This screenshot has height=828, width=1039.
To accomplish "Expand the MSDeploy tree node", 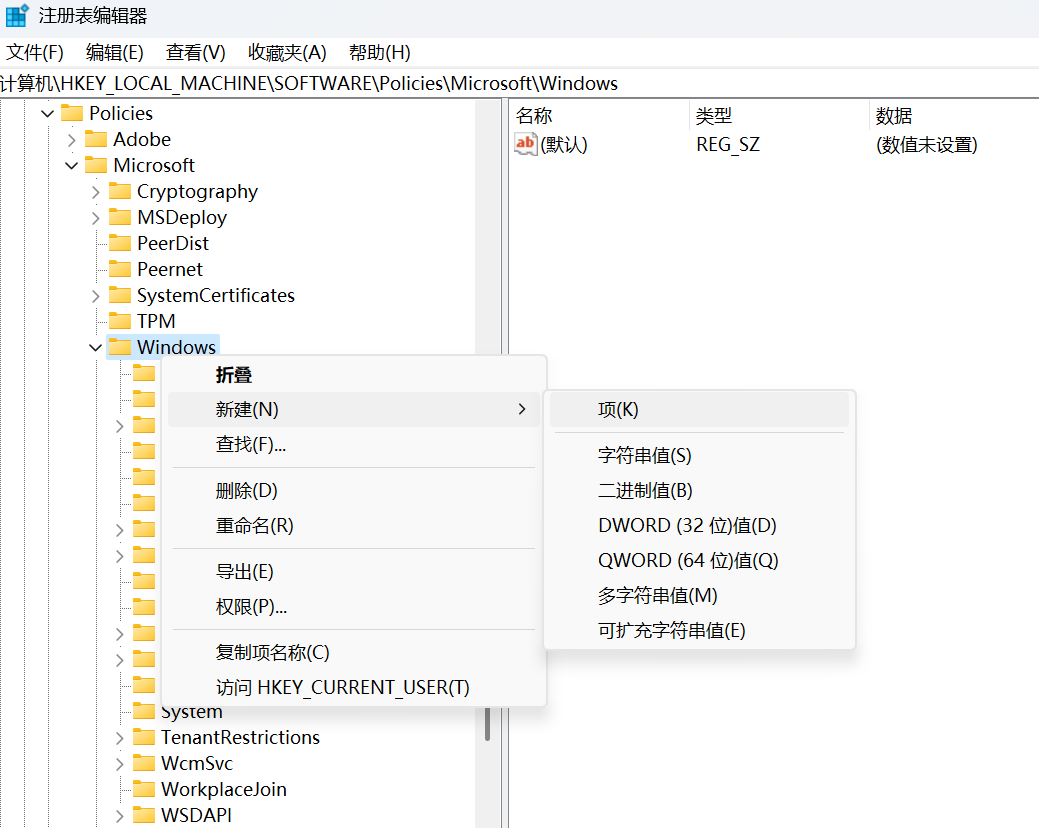I will coord(96,217).
